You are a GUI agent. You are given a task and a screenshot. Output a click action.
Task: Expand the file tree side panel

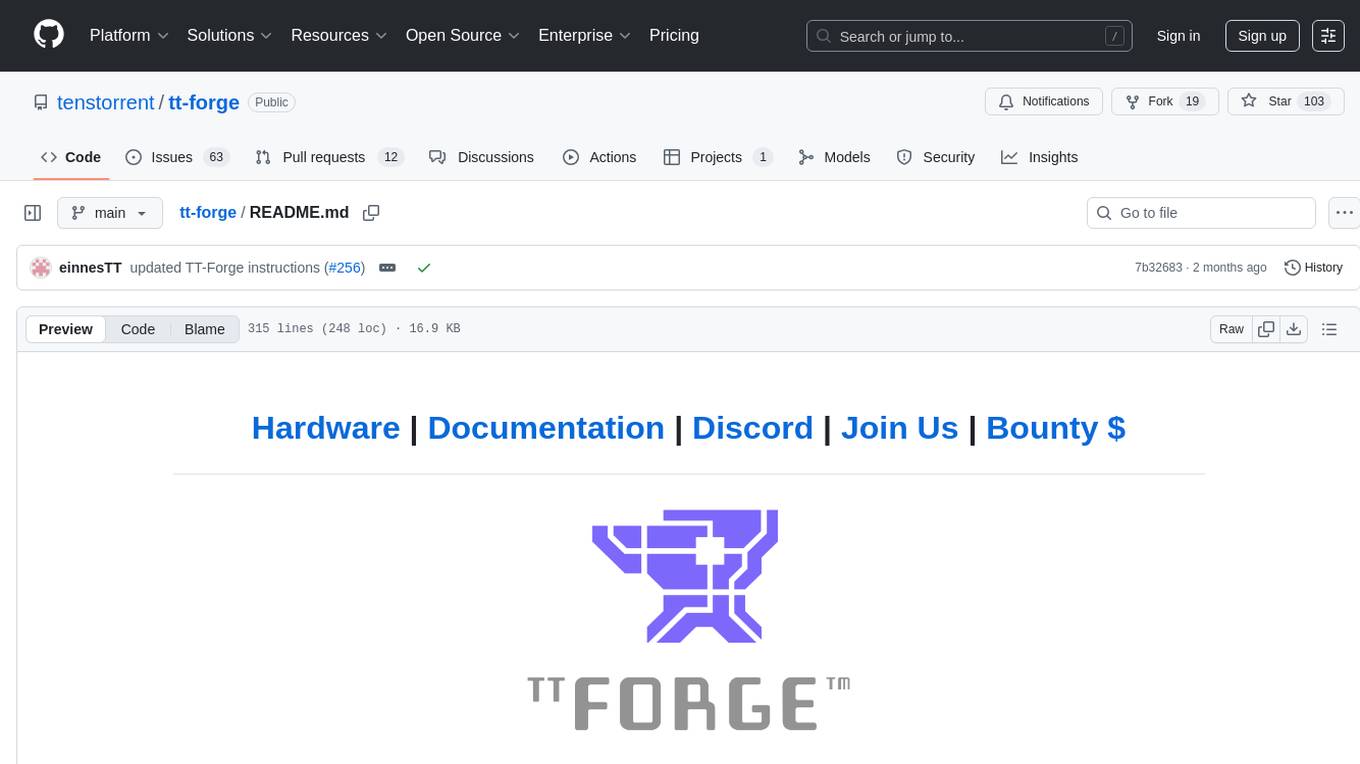point(33,213)
